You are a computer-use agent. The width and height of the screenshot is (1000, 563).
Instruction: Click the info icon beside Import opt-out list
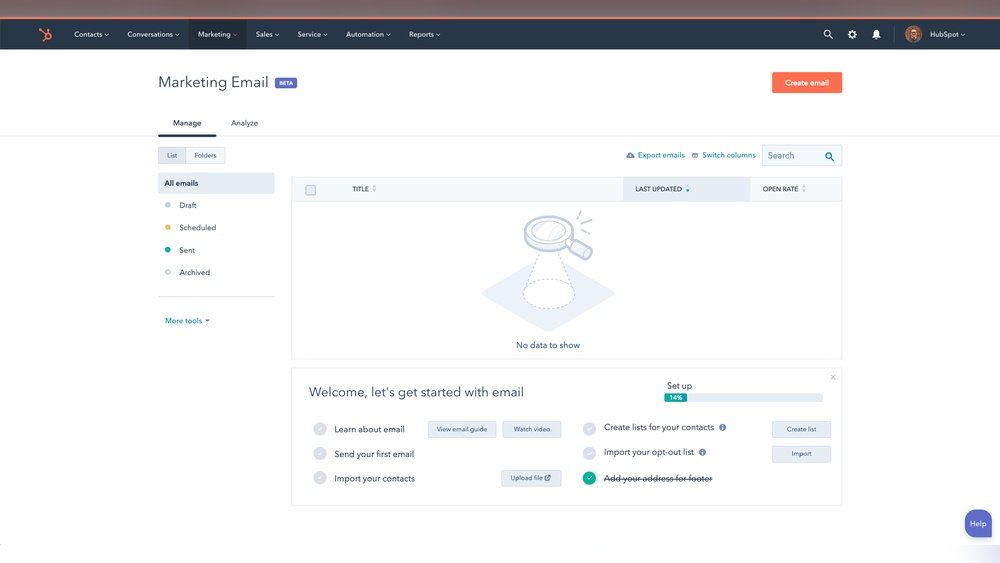pos(702,452)
